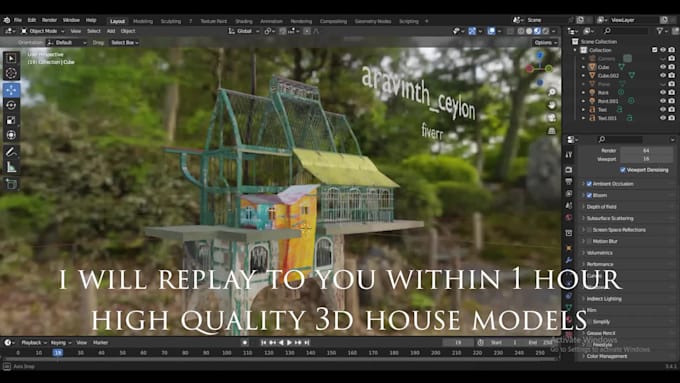This screenshot has width=680, height=383.
Task: Expand the Depth of Field panel
Action: click(x=601, y=207)
